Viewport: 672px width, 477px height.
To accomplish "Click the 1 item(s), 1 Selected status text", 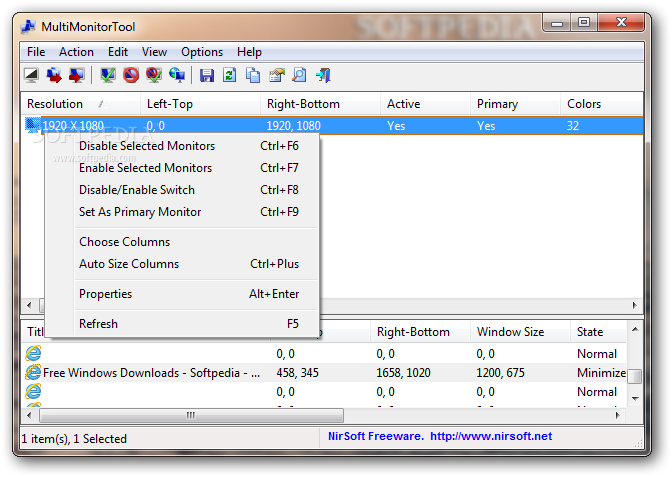I will (74, 439).
